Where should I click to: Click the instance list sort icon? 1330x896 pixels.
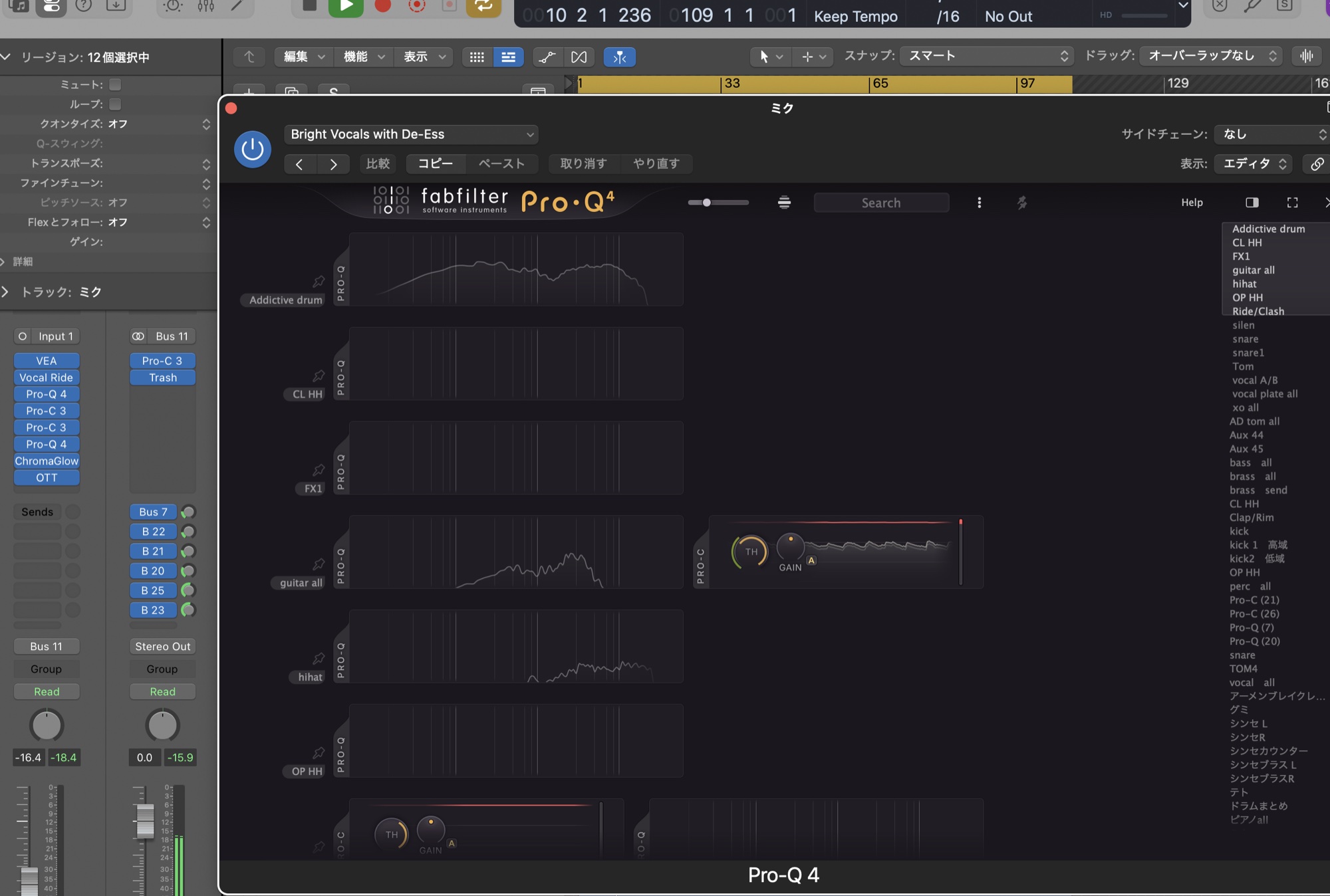point(784,203)
